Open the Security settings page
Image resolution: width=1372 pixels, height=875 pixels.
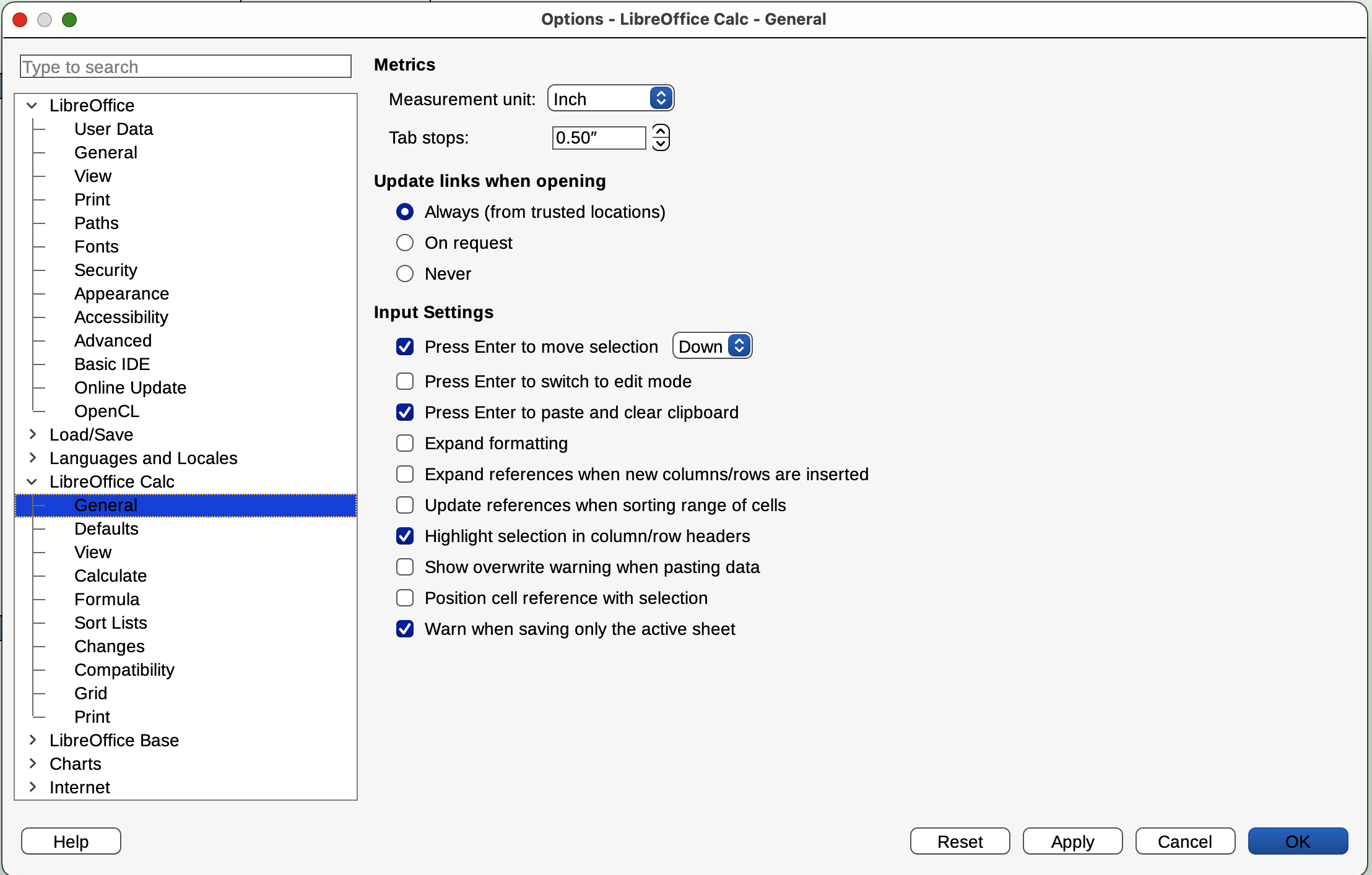point(106,270)
